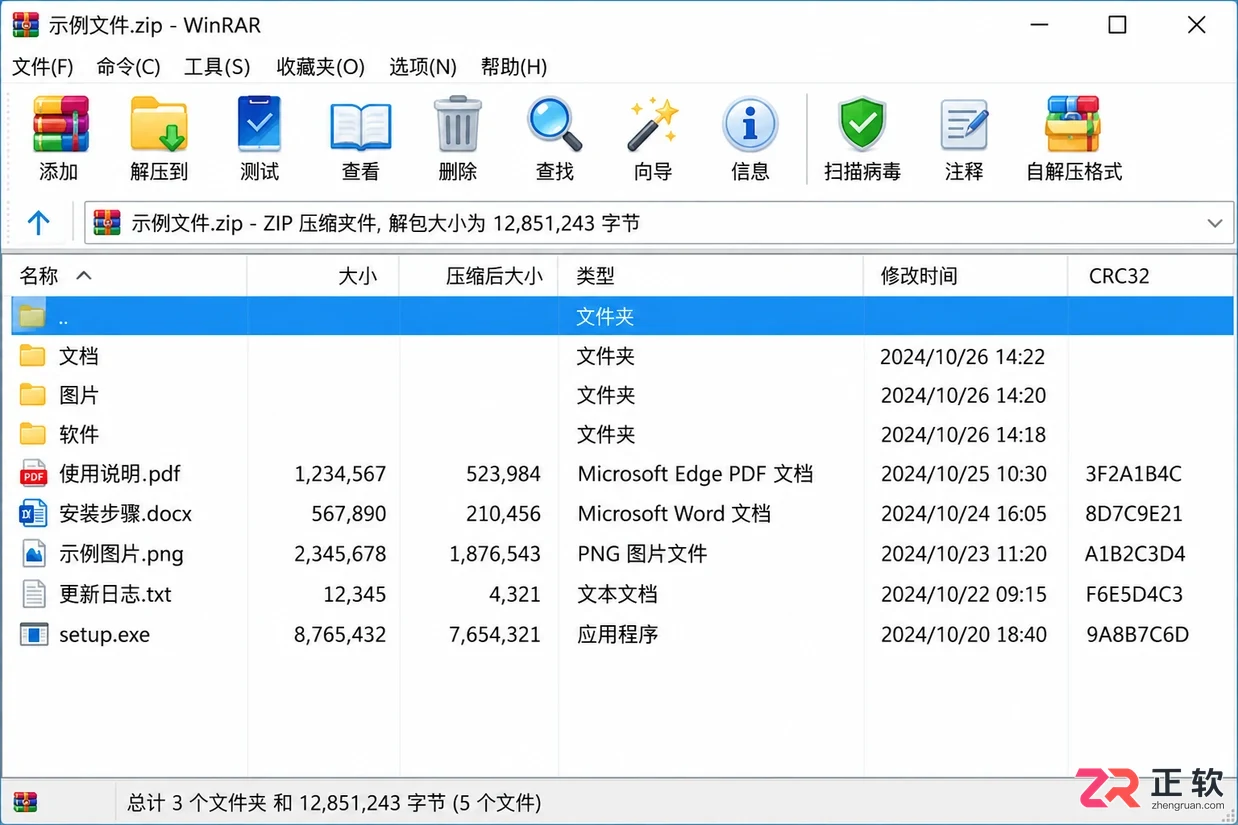This screenshot has width=1238, height=825.
Task: Open the 选项(N) menu
Action: coord(423,67)
